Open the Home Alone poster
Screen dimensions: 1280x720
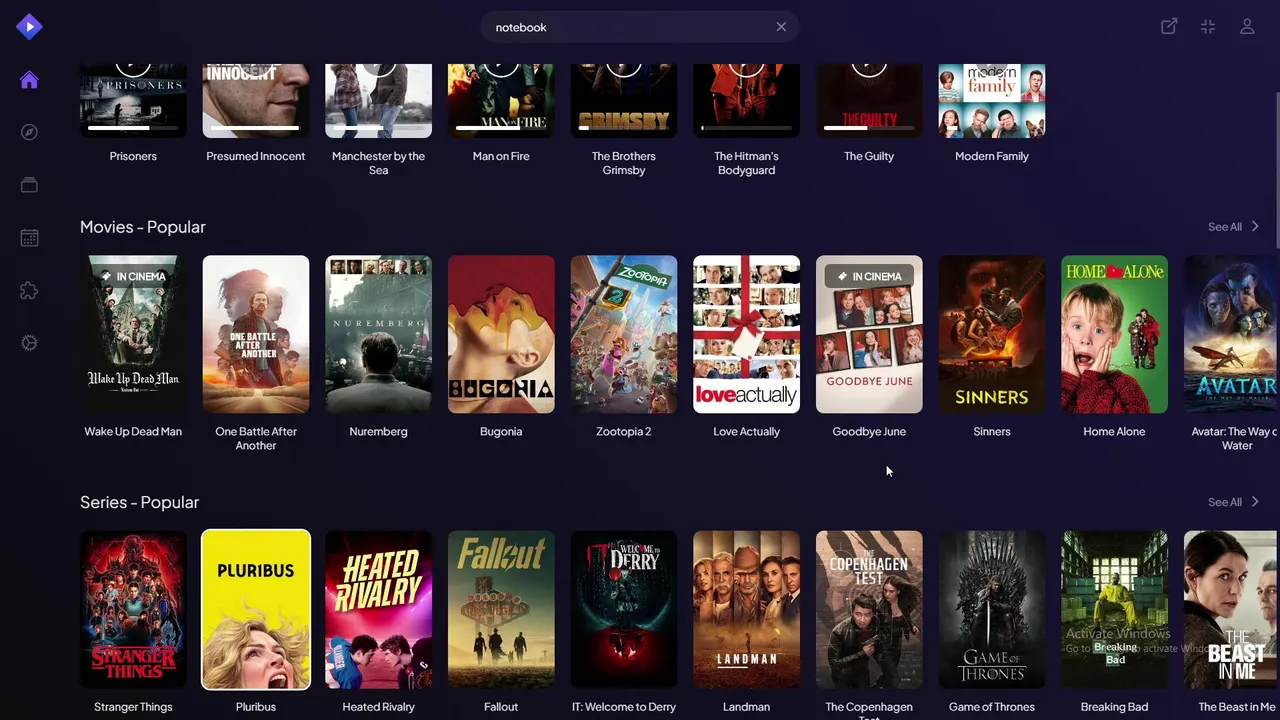(1114, 334)
